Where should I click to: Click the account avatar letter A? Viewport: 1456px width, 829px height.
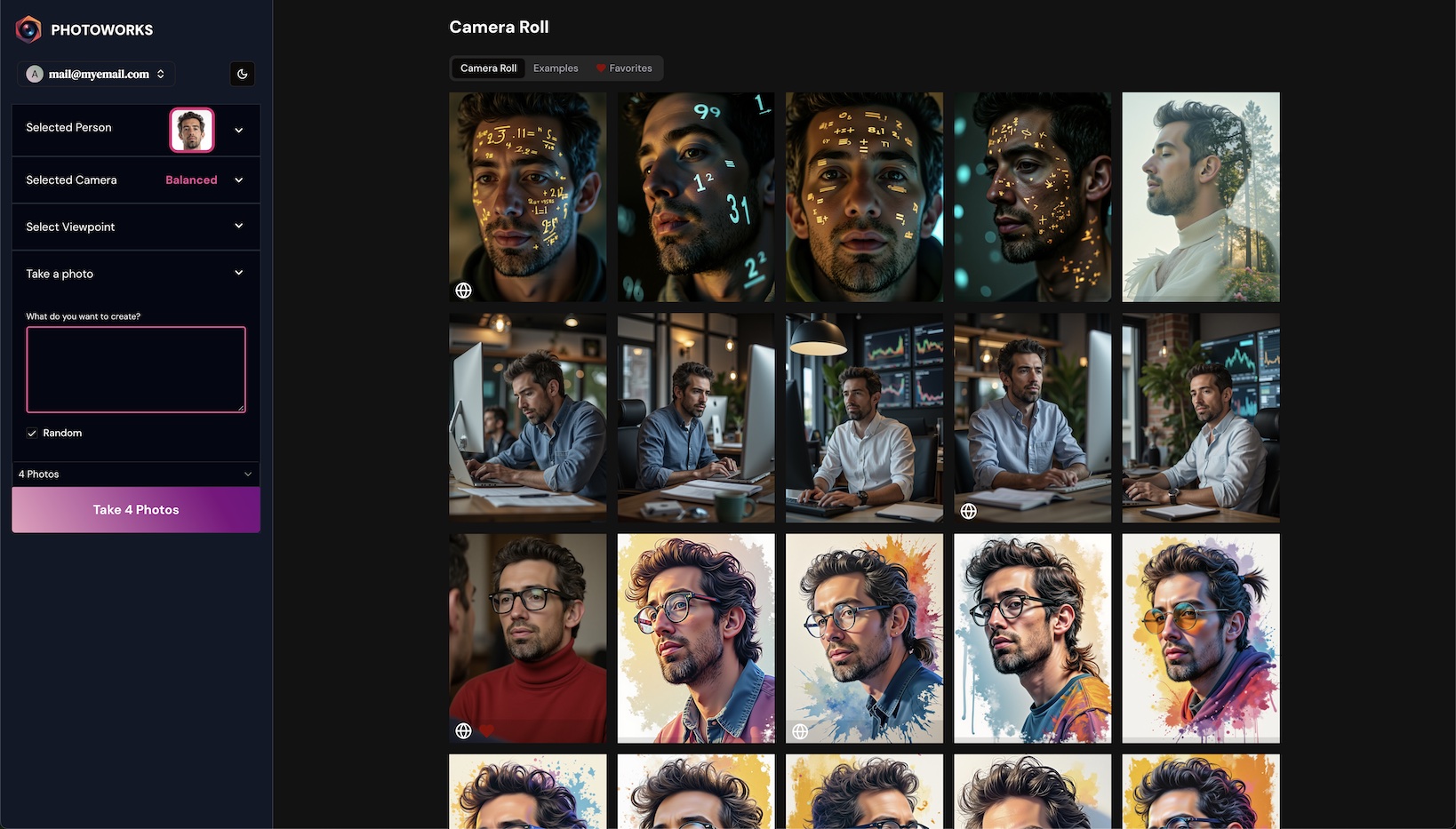coord(35,74)
